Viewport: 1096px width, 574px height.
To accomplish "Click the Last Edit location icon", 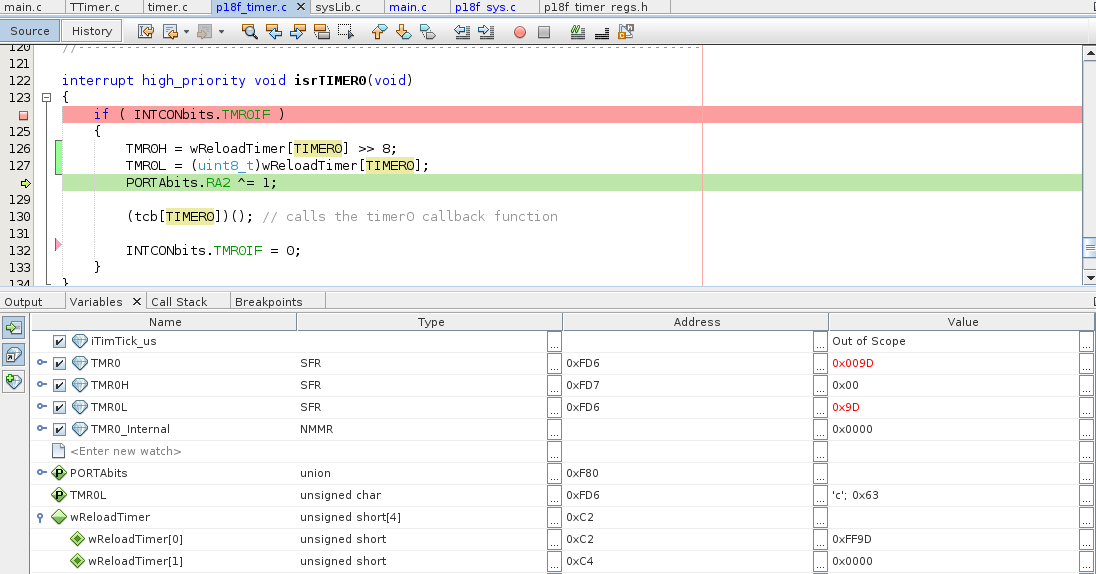I will click(145, 31).
